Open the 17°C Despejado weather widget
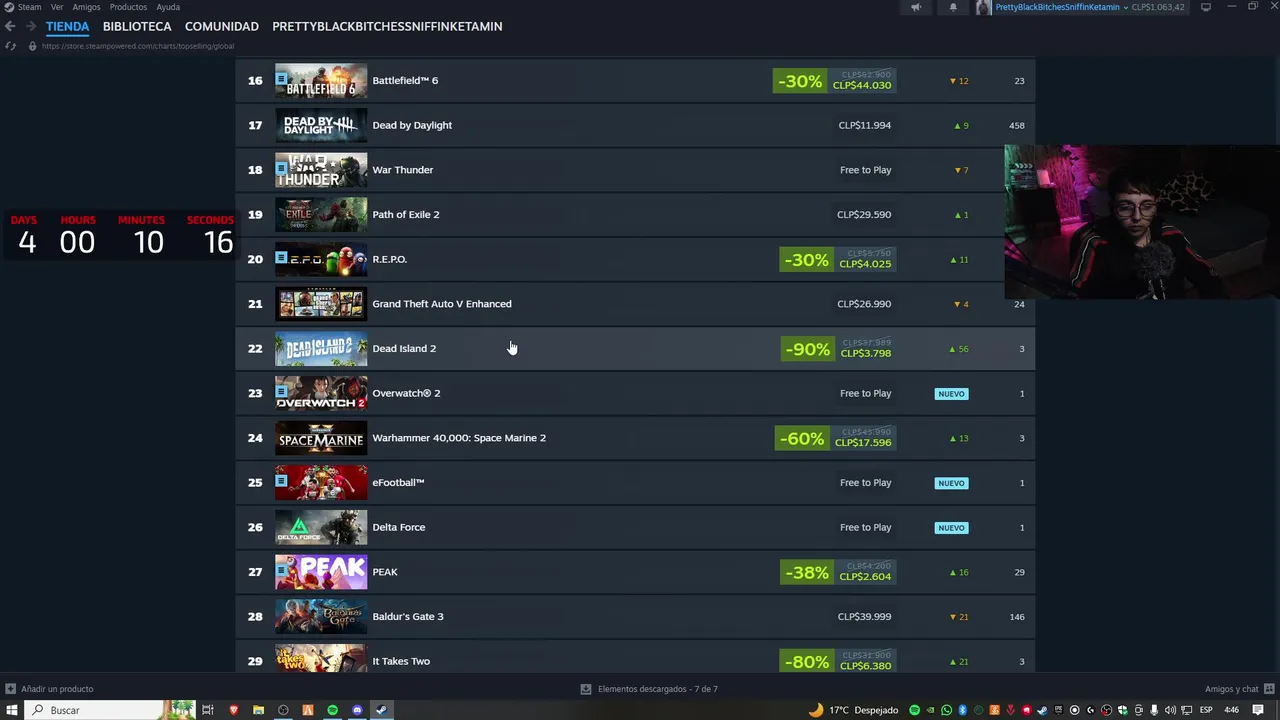 853,710
